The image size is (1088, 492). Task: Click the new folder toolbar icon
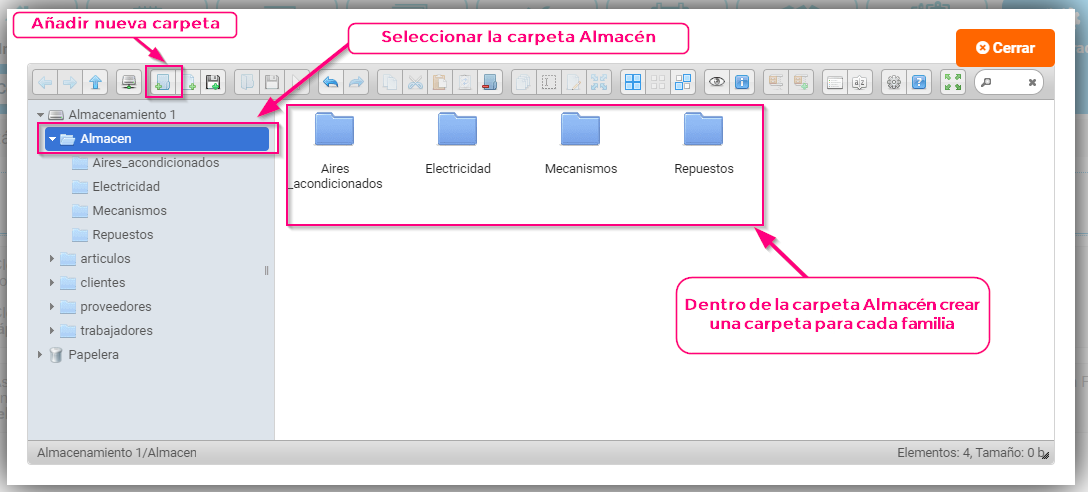pos(160,82)
